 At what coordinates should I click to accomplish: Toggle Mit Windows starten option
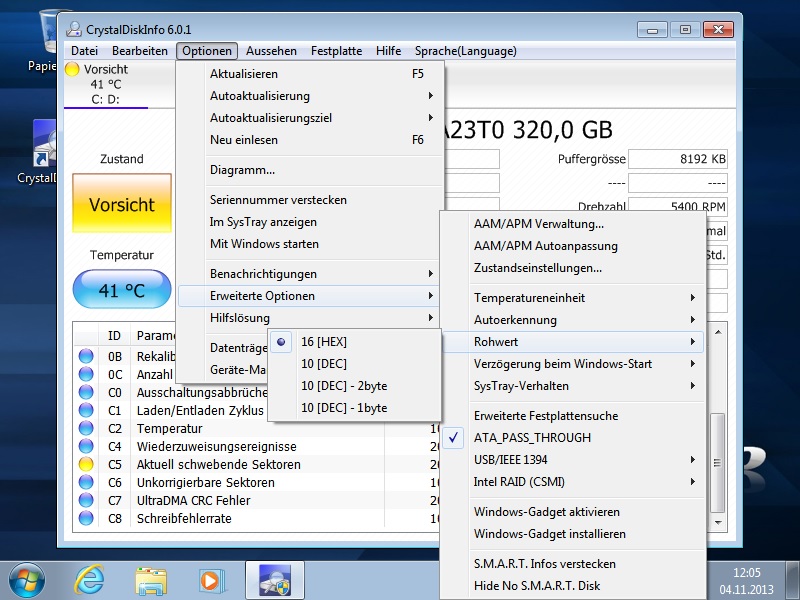click(x=310, y=244)
